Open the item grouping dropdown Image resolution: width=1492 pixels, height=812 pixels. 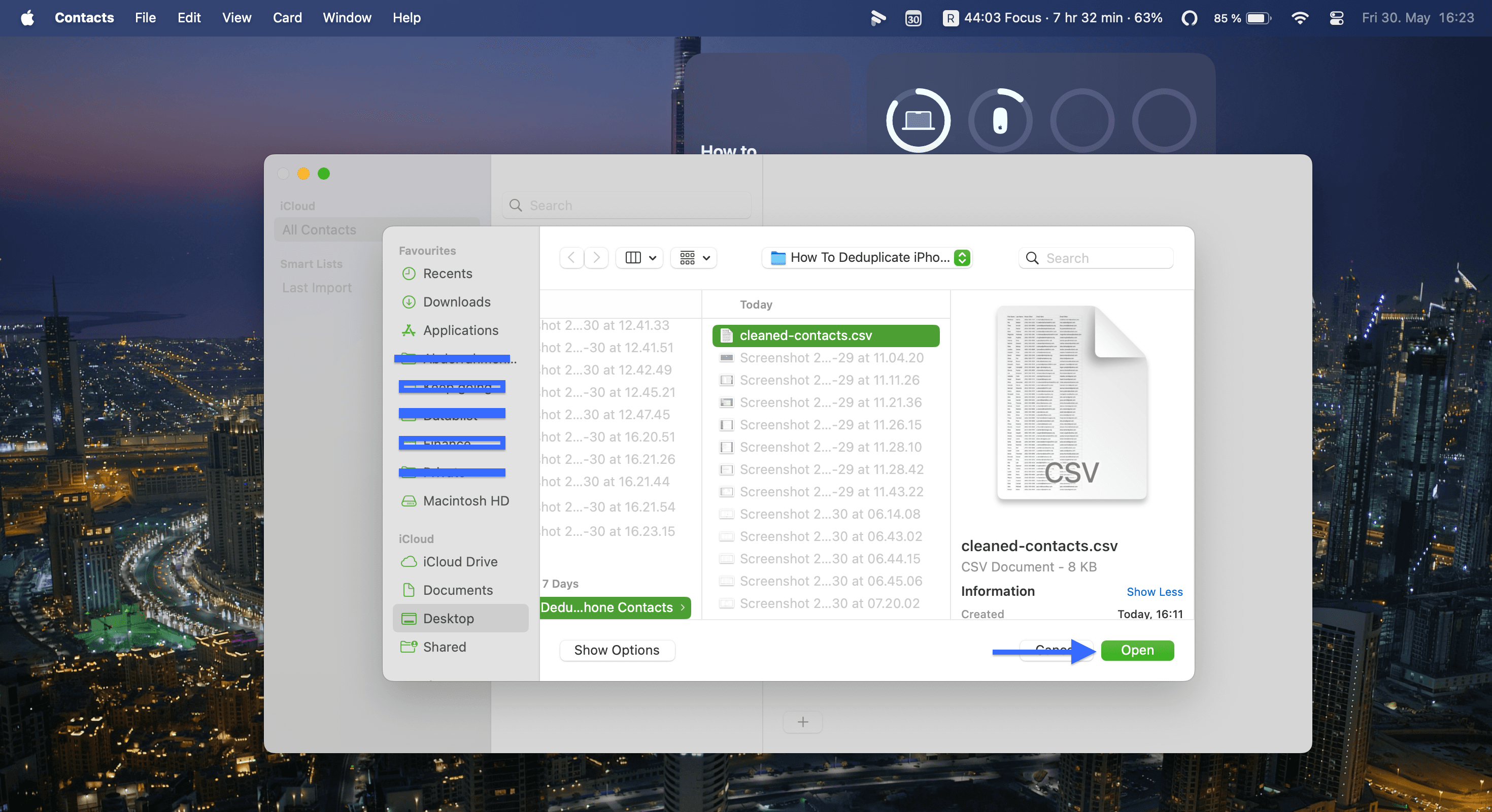[x=693, y=257]
